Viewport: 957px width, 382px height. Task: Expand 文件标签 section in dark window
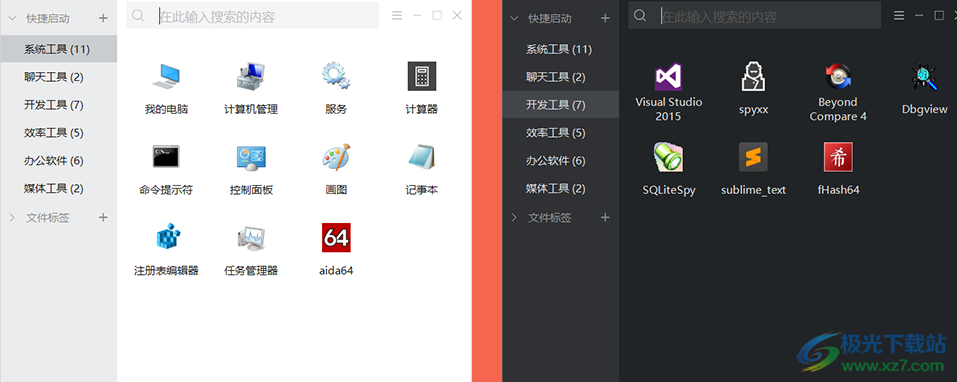[514, 217]
